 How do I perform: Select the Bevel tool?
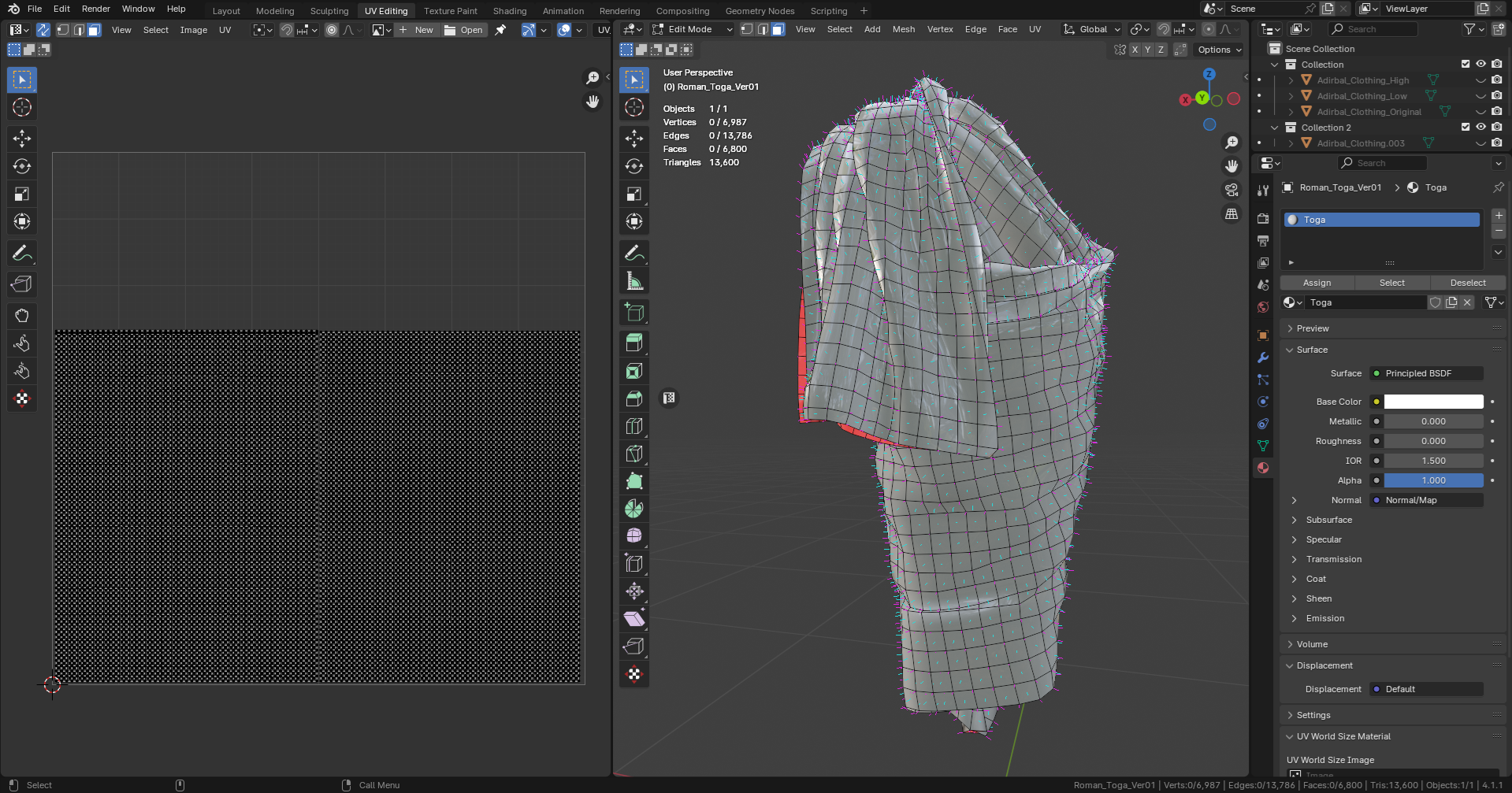click(x=634, y=398)
